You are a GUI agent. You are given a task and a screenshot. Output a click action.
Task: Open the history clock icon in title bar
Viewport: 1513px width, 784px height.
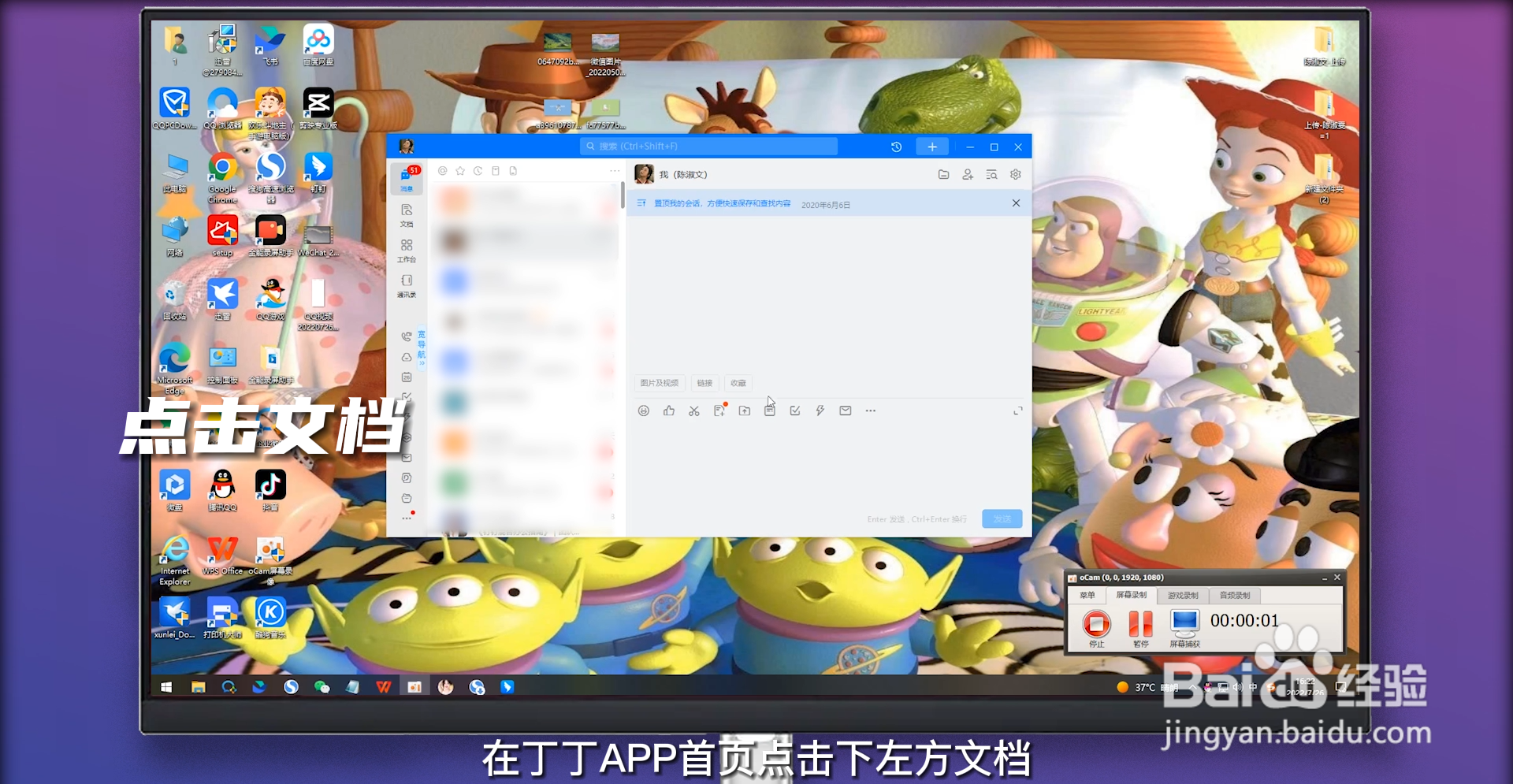pos(896,147)
